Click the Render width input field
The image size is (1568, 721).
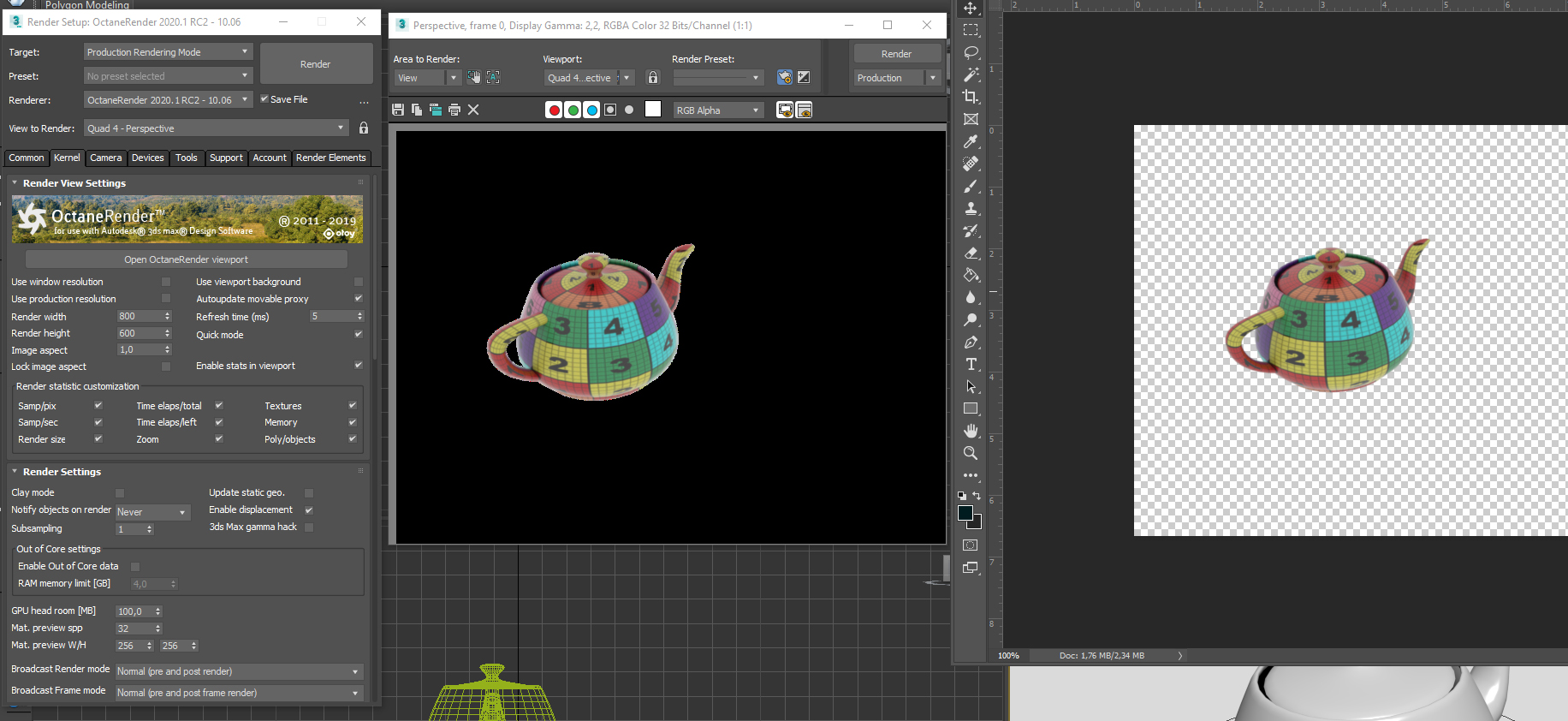139,317
